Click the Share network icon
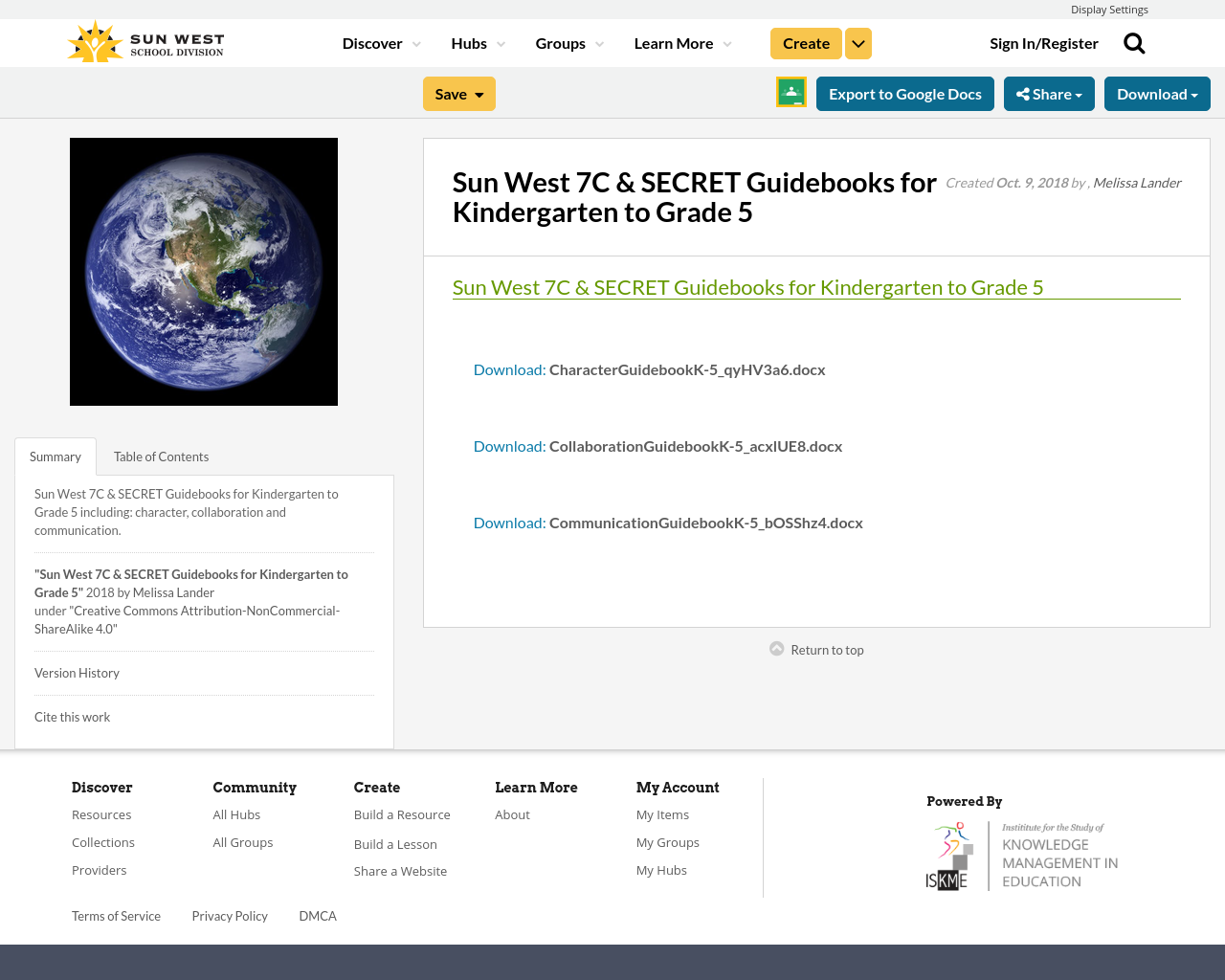 pos(1022,92)
